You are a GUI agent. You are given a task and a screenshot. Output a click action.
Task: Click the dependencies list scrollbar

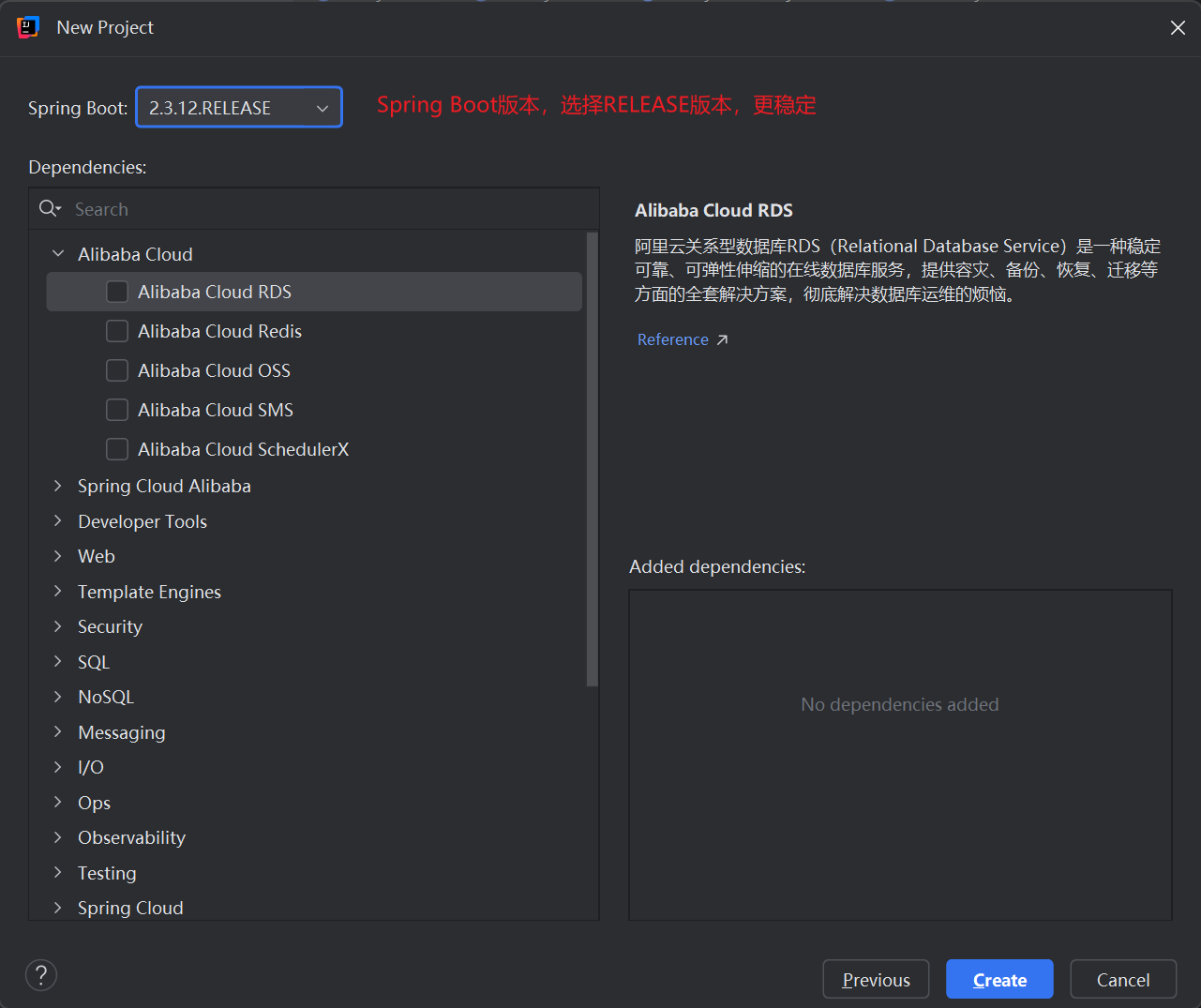(592, 459)
